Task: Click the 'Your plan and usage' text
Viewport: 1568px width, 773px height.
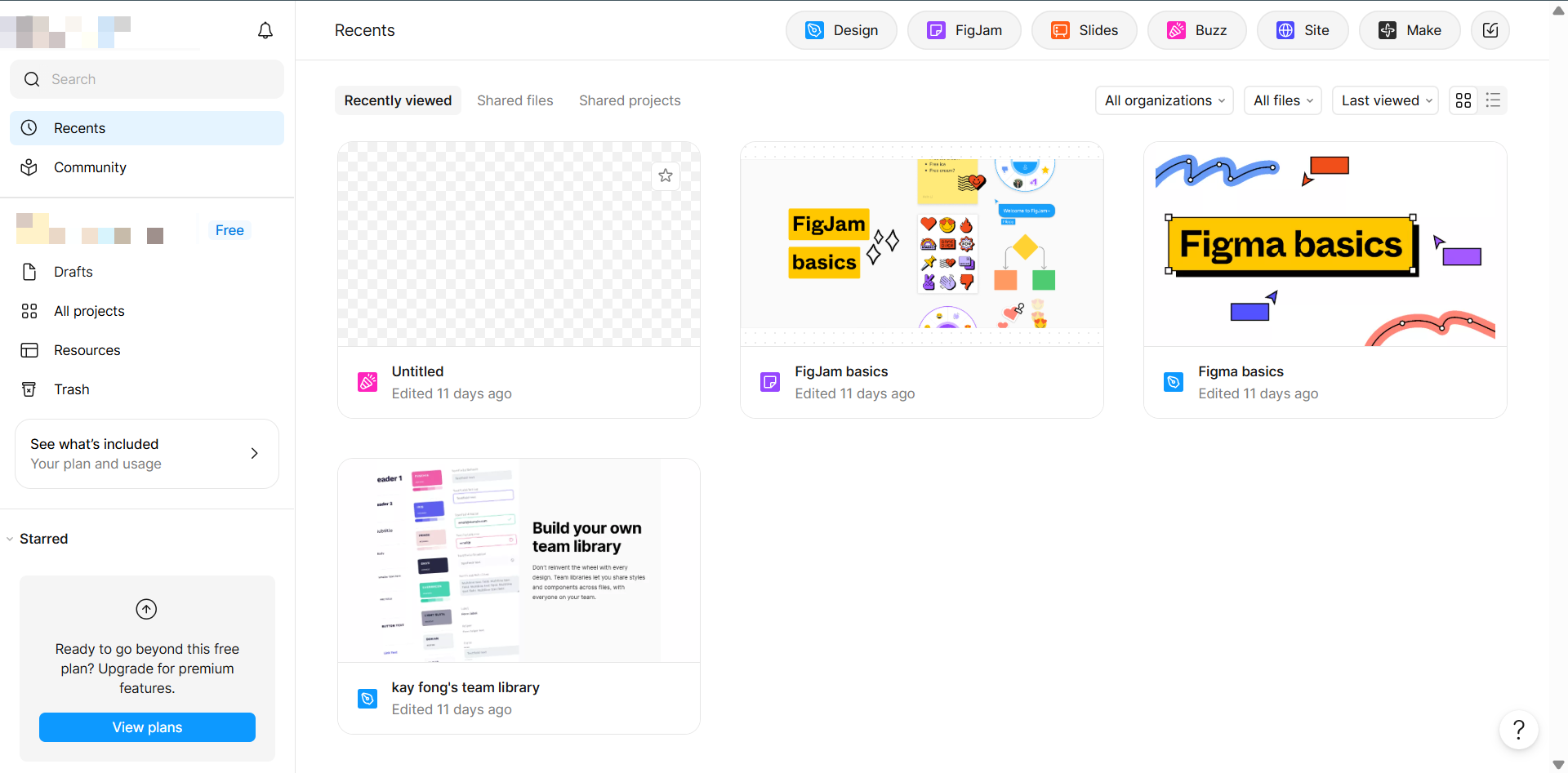Action: click(x=96, y=464)
